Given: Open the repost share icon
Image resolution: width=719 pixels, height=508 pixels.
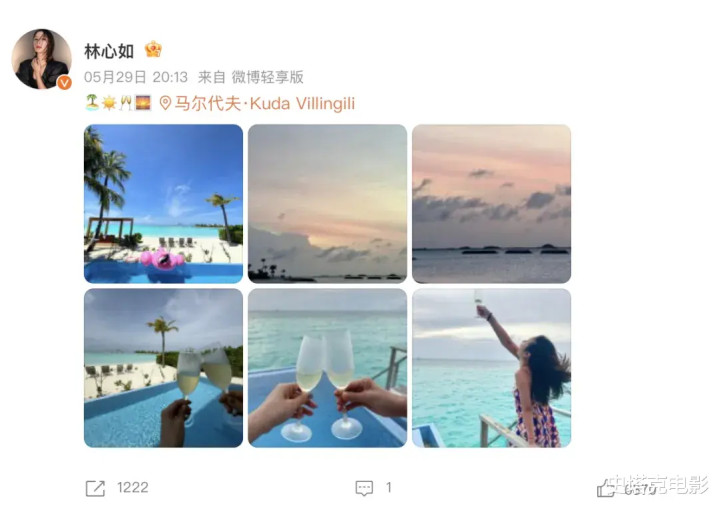Looking at the screenshot, I should click(x=95, y=488).
